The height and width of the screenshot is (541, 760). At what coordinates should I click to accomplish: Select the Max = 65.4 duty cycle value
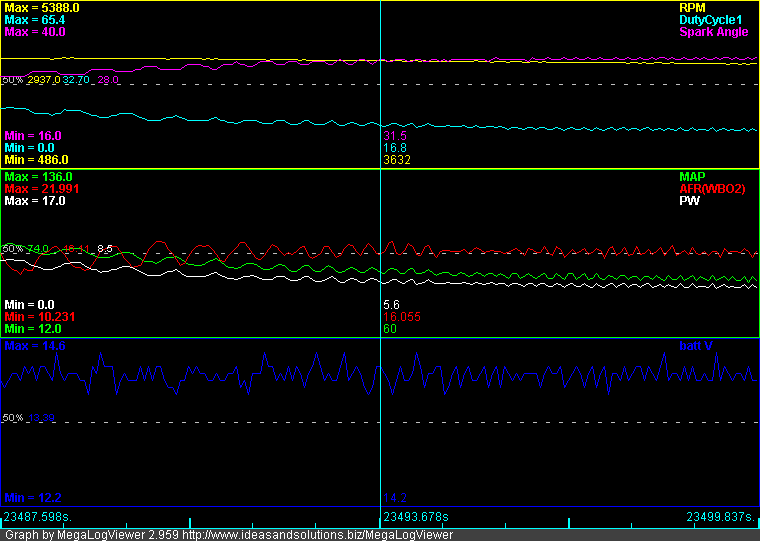(35, 20)
